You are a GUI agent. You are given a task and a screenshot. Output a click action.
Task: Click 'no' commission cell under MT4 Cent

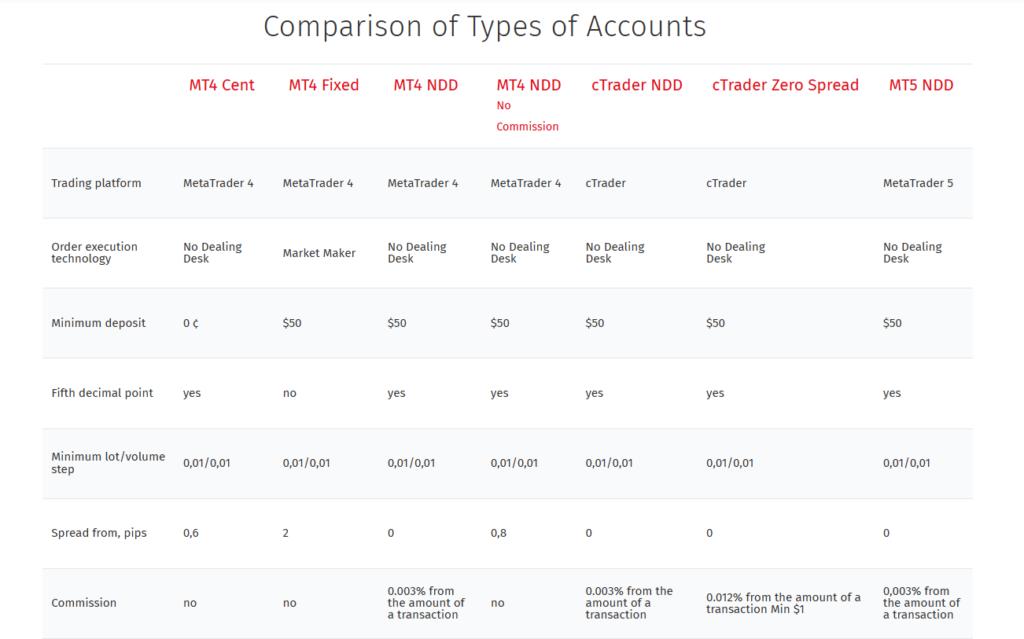coord(190,603)
